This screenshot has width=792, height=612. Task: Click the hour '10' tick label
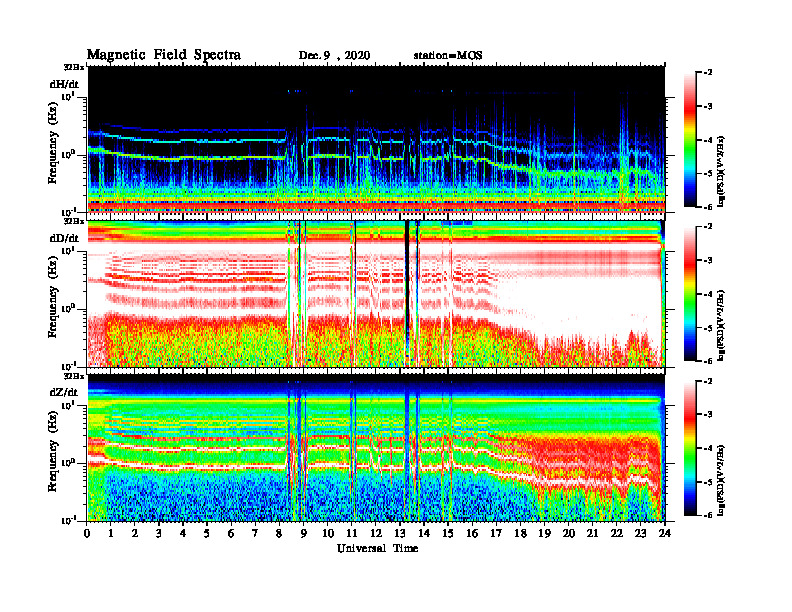[328, 534]
